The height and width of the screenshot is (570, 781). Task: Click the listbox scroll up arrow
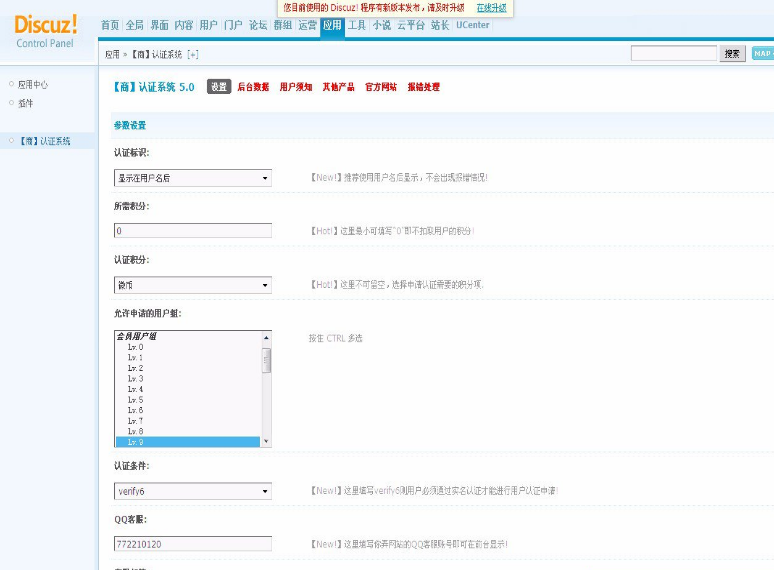266,338
